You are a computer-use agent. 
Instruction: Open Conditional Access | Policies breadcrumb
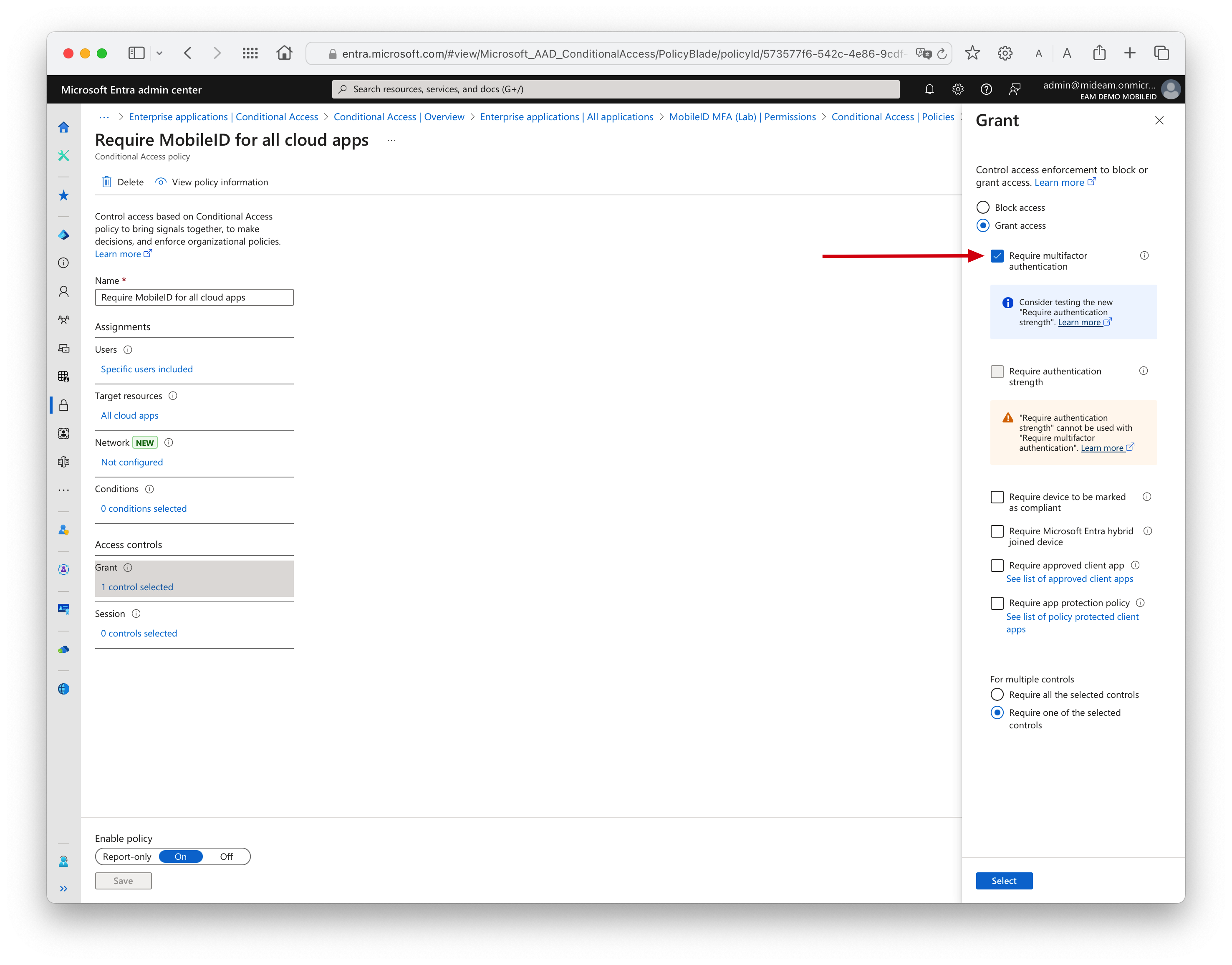(892, 117)
